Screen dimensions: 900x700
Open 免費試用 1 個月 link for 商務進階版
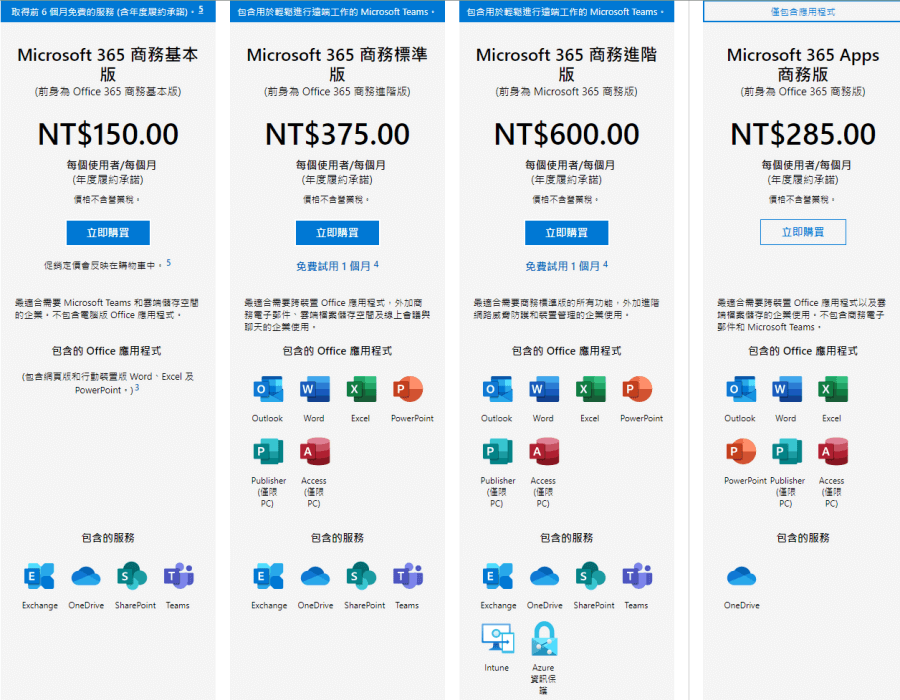pyautogui.click(x=562, y=266)
